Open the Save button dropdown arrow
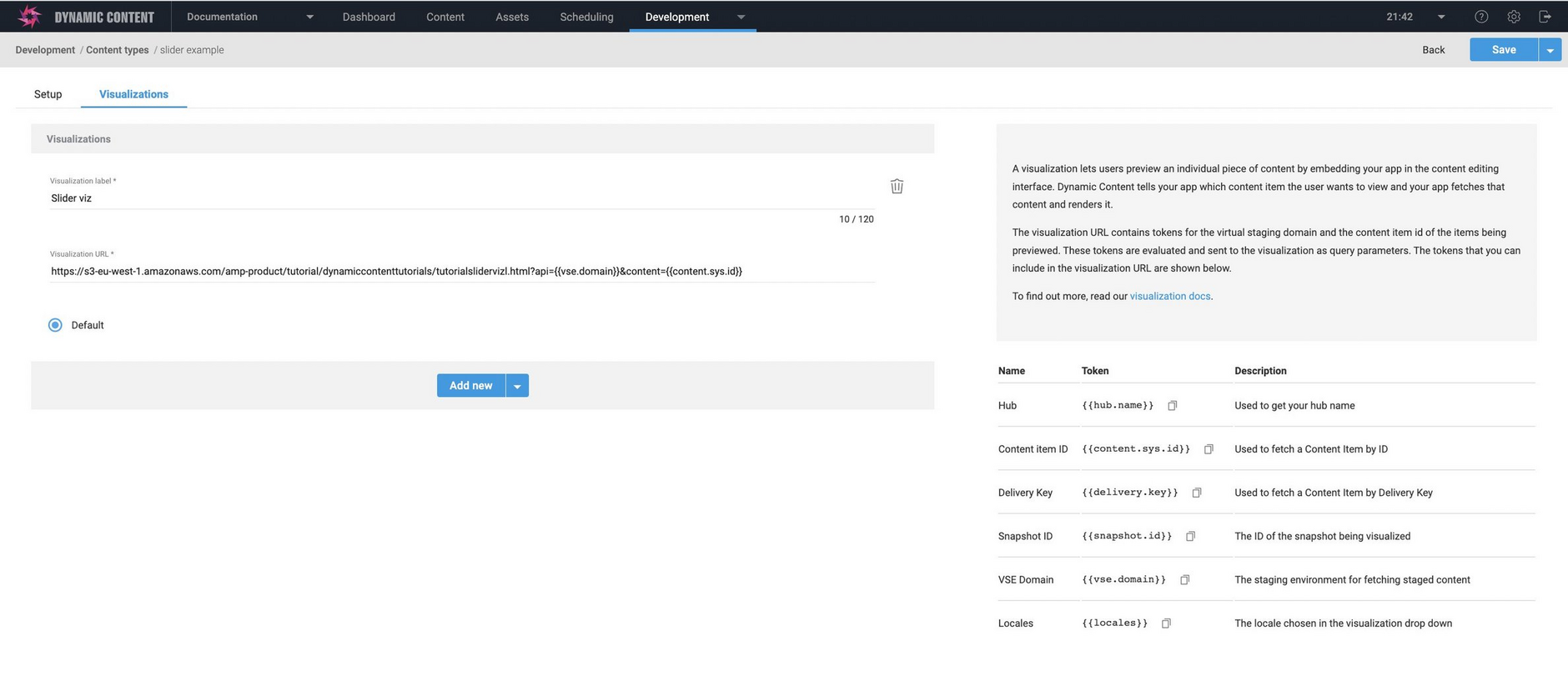Screen dimensions: 1568x676 click(1550, 50)
